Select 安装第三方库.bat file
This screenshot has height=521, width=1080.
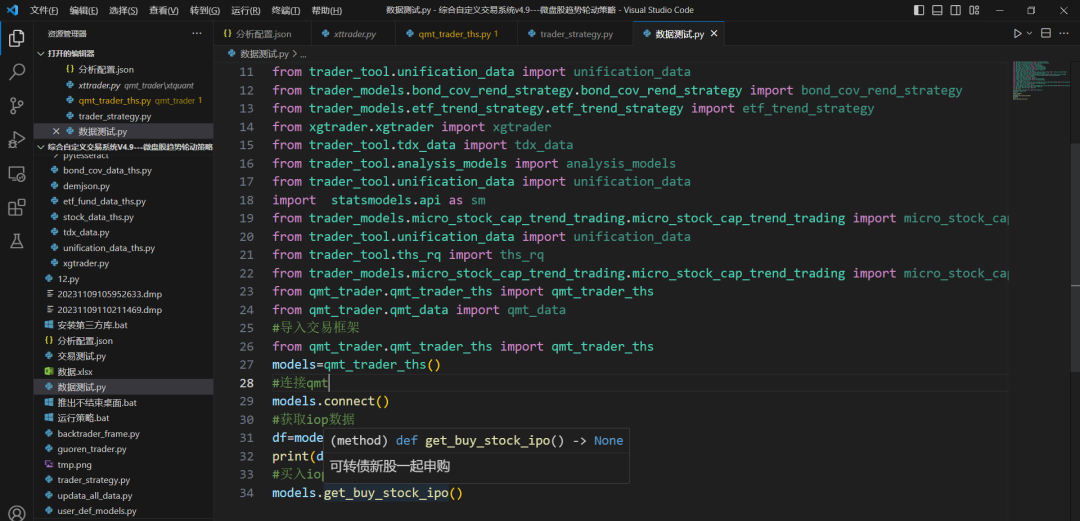pos(123,325)
